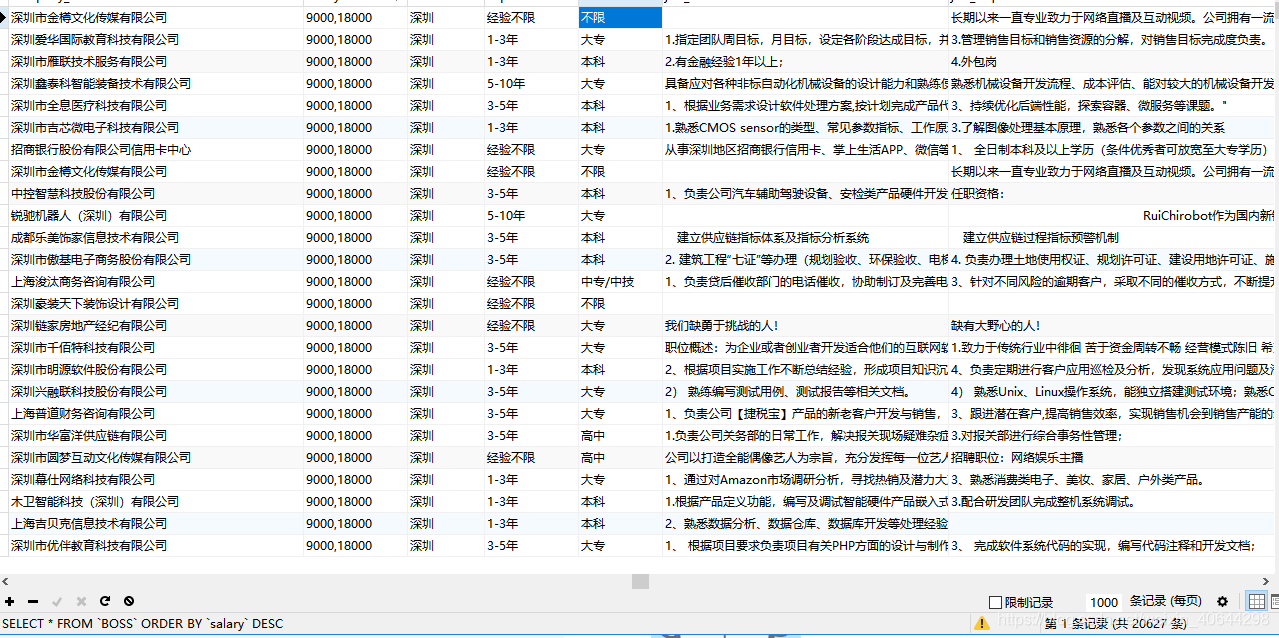
Task: Switch to grid view
Action: (x=1257, y=601)
